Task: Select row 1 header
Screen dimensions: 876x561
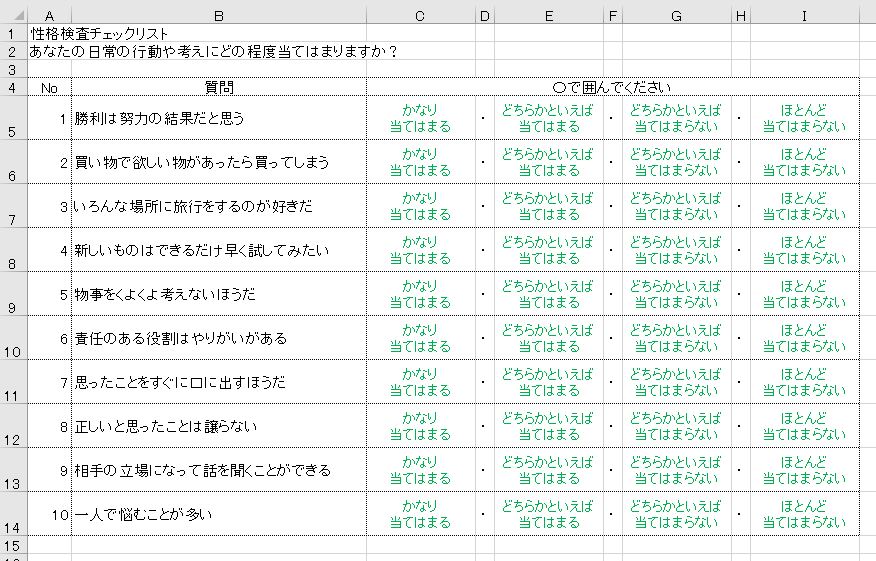Action: tap(13, 34)
